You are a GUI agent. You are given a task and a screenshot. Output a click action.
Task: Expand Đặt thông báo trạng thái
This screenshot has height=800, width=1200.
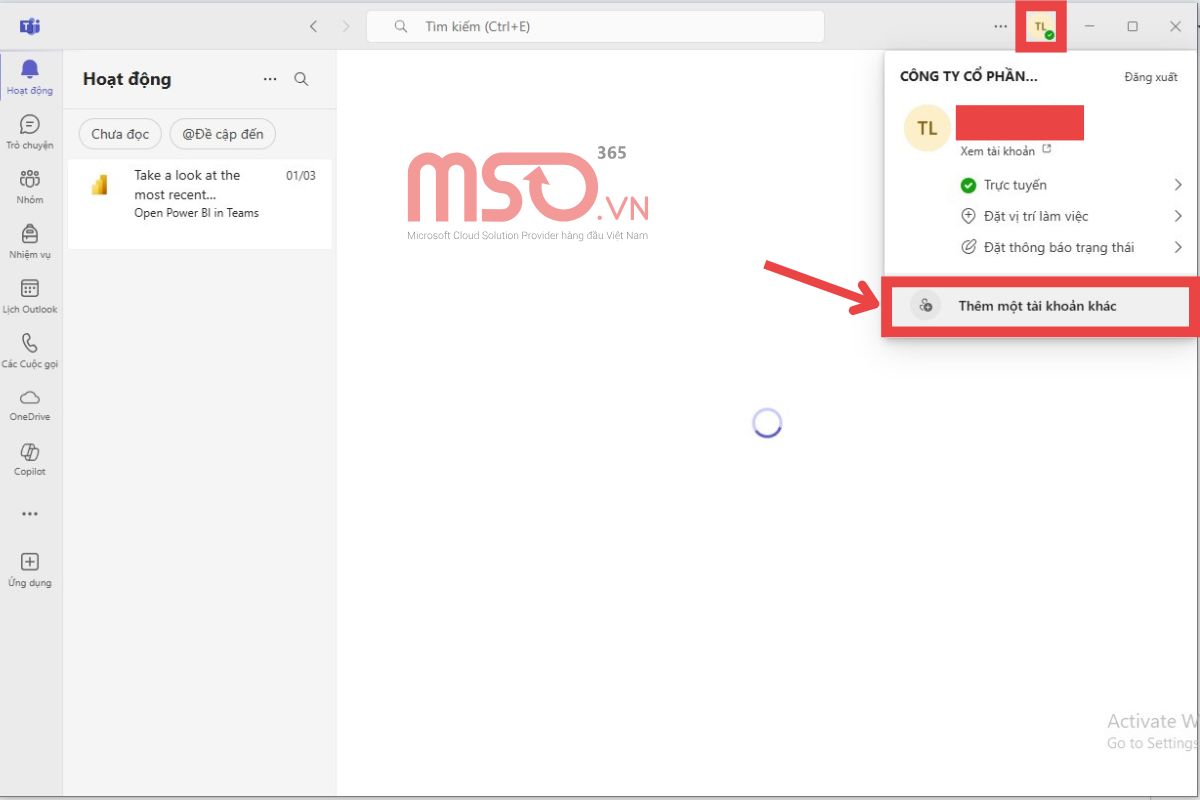point(1071,247)
